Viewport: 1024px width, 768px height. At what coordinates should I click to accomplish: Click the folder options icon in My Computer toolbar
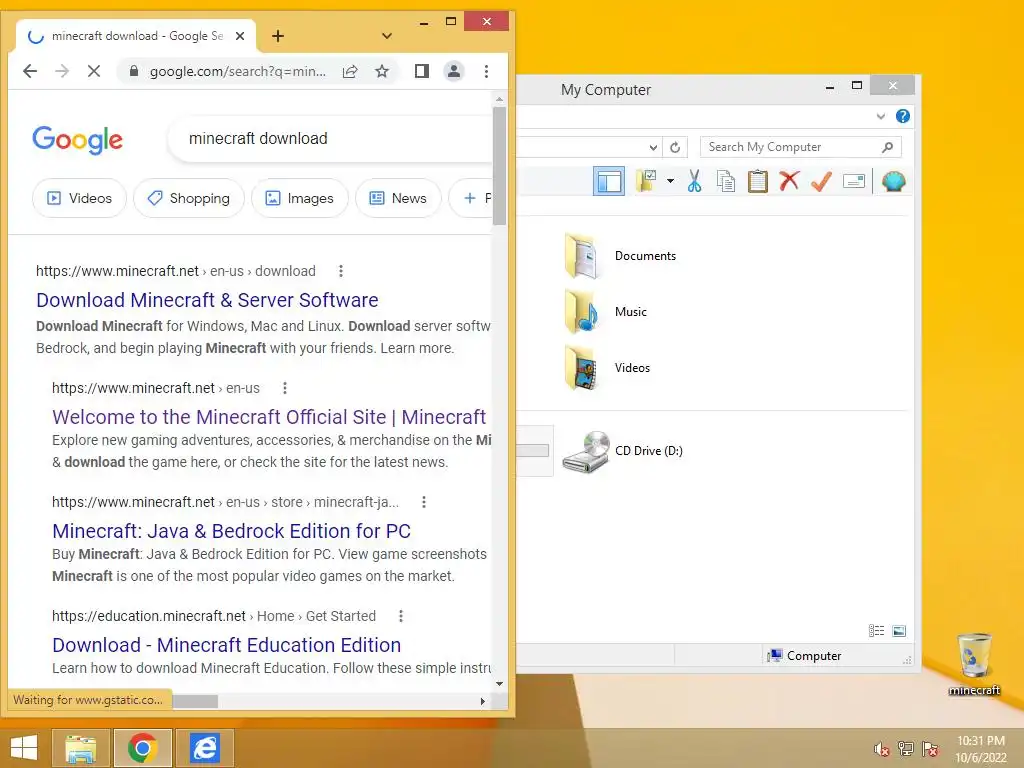point(647,181)
